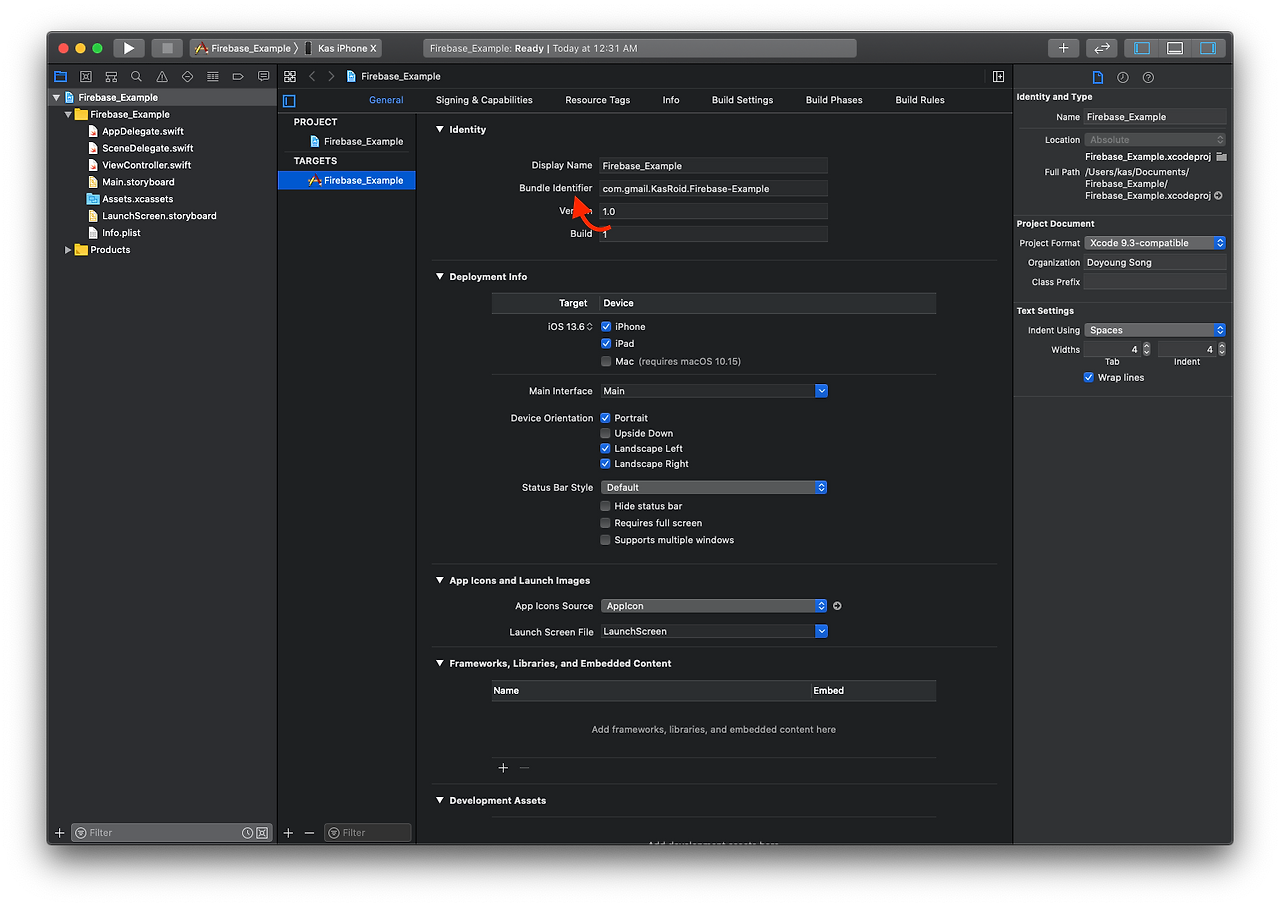This screenshot has width=1280, height=907.
Task: Open the Report navigator speech-bubble icon
Action: [263, 76]
